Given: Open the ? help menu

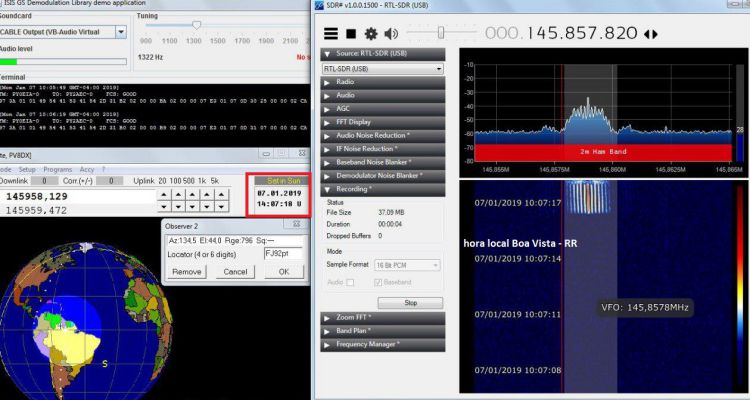Looking at the screenshot, I should 103,169.
